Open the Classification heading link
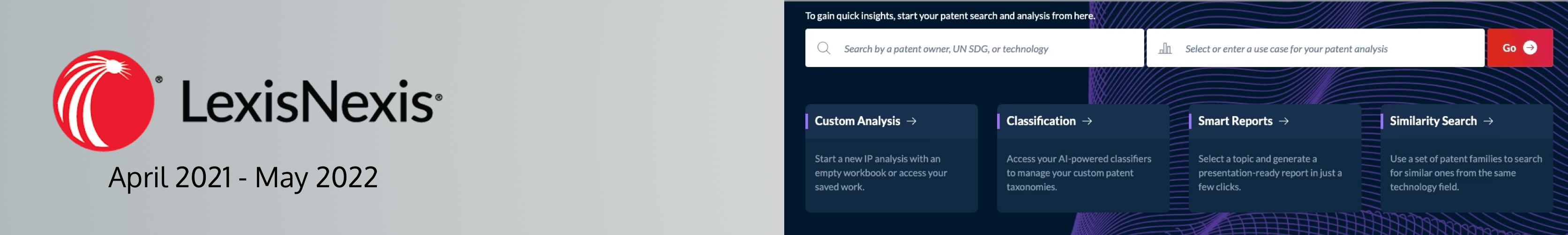 pyautogui.click(x=1041, y=121)
